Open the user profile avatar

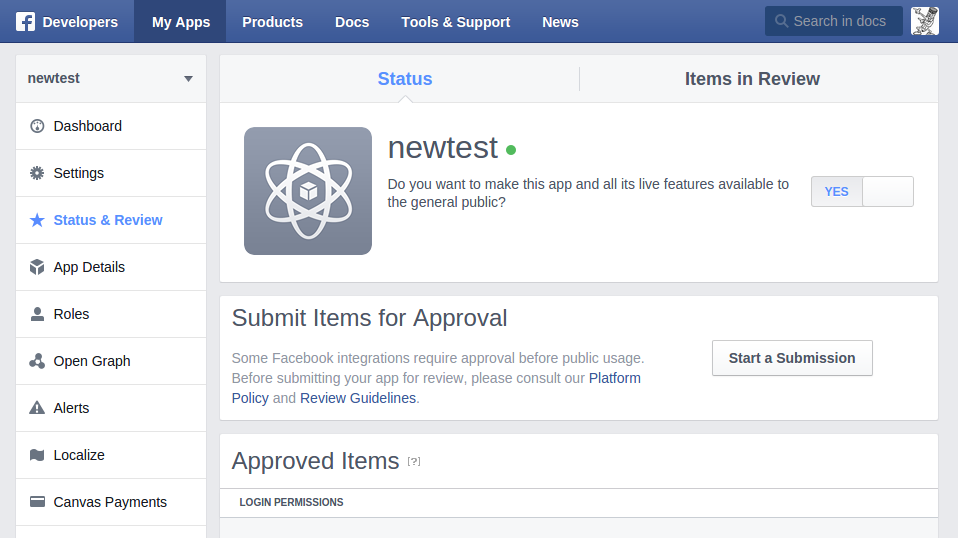(x=924, y=21)
